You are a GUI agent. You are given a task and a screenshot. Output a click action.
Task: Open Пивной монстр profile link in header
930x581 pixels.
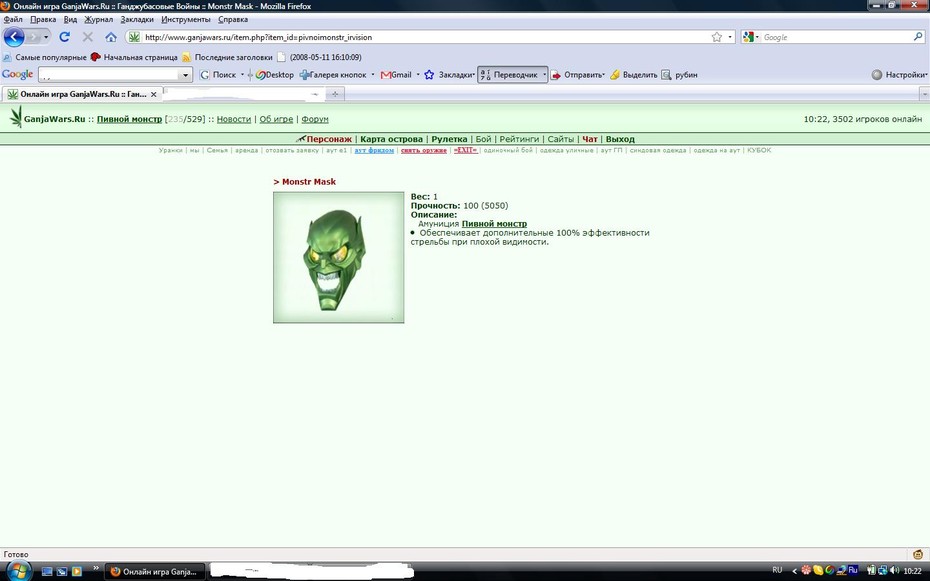point(129,119)
